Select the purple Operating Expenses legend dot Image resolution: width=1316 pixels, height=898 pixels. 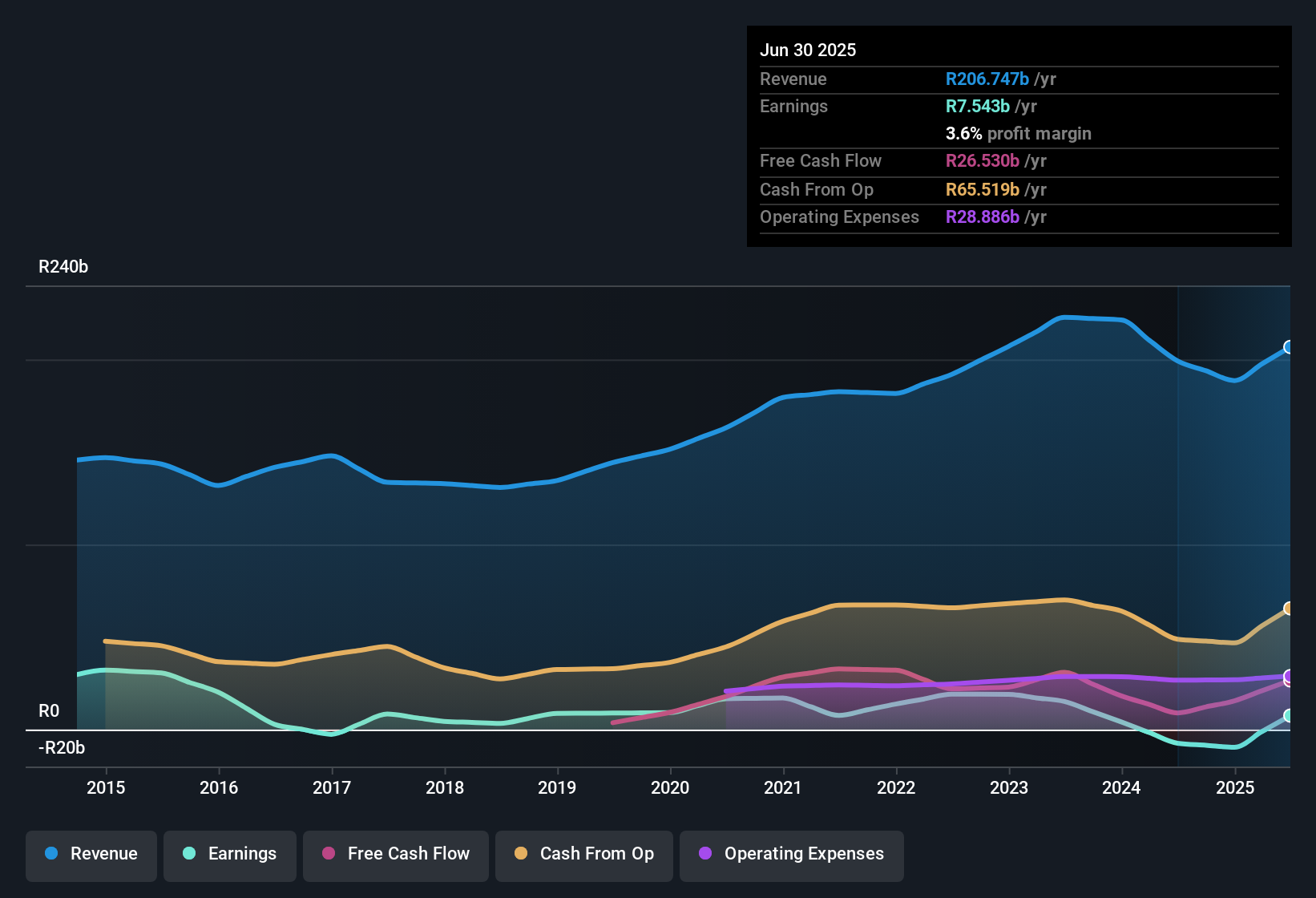[x=704, y=854]
